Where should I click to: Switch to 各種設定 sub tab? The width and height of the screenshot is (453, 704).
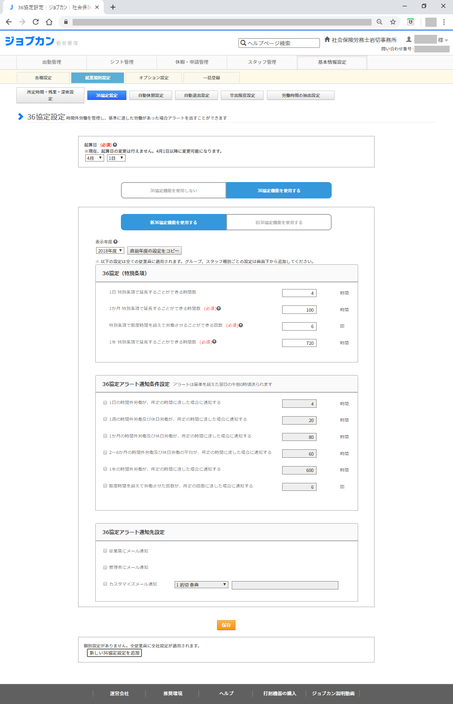[43, 78]
